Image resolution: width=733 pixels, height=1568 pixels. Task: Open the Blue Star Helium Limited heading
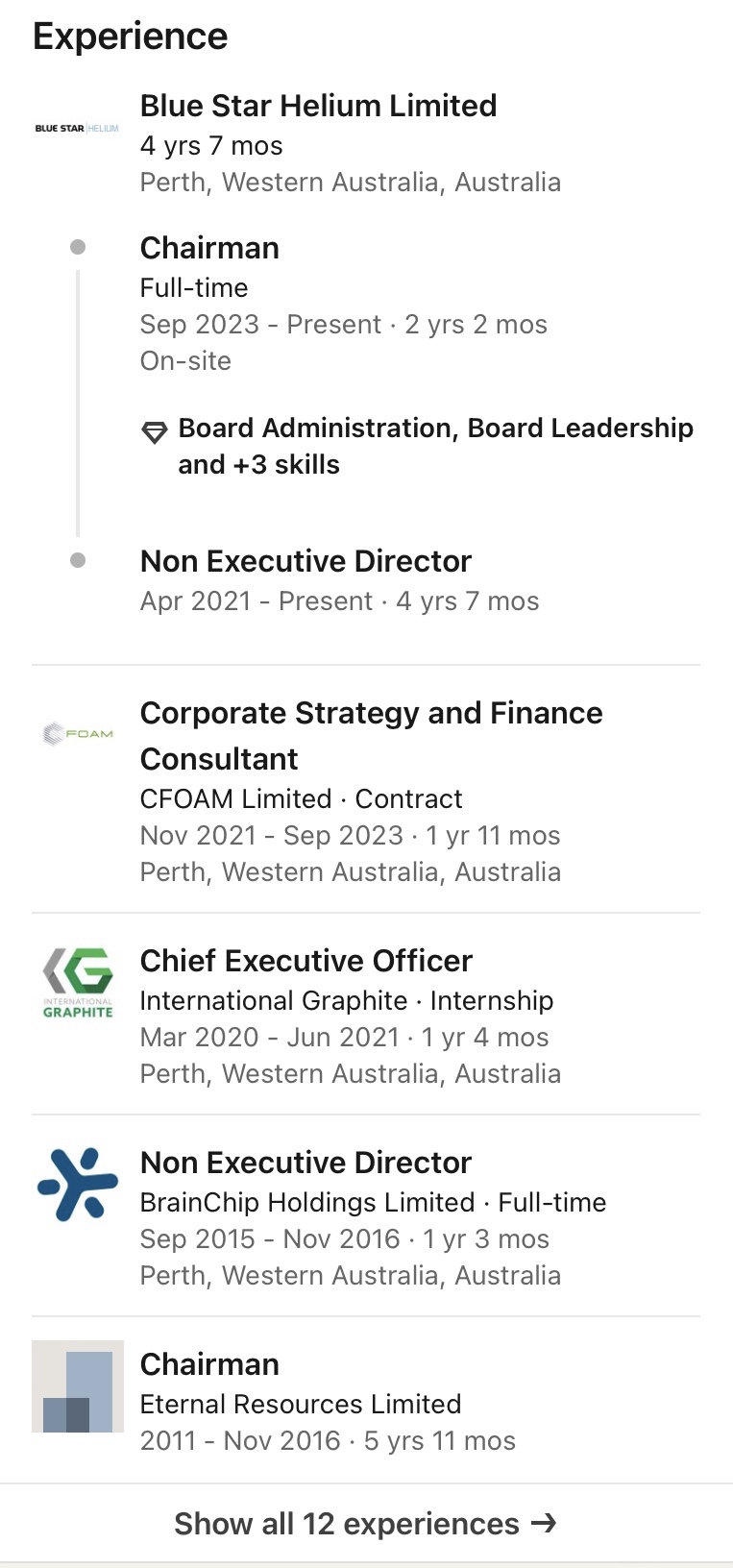[318, 106]
